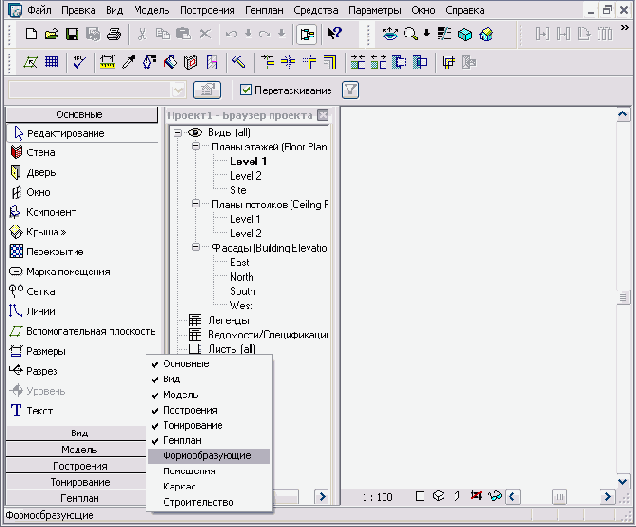
Task: Select the Редактирование tool
Action: [83, 133]
